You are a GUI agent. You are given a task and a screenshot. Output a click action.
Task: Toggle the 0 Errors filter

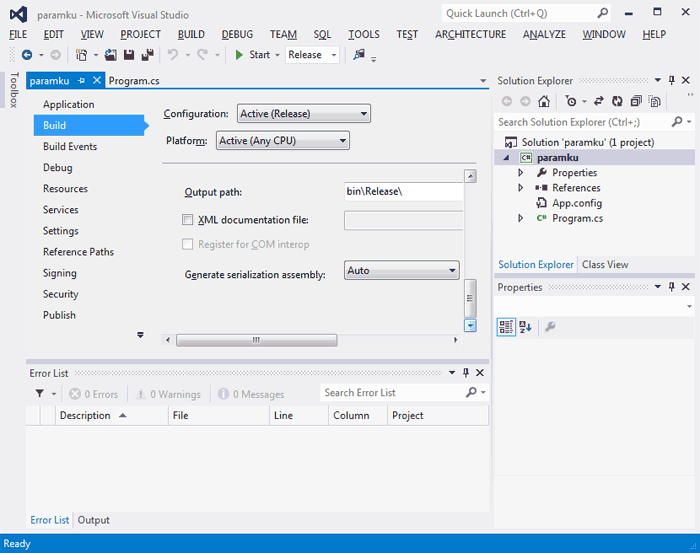click(94, 394)
